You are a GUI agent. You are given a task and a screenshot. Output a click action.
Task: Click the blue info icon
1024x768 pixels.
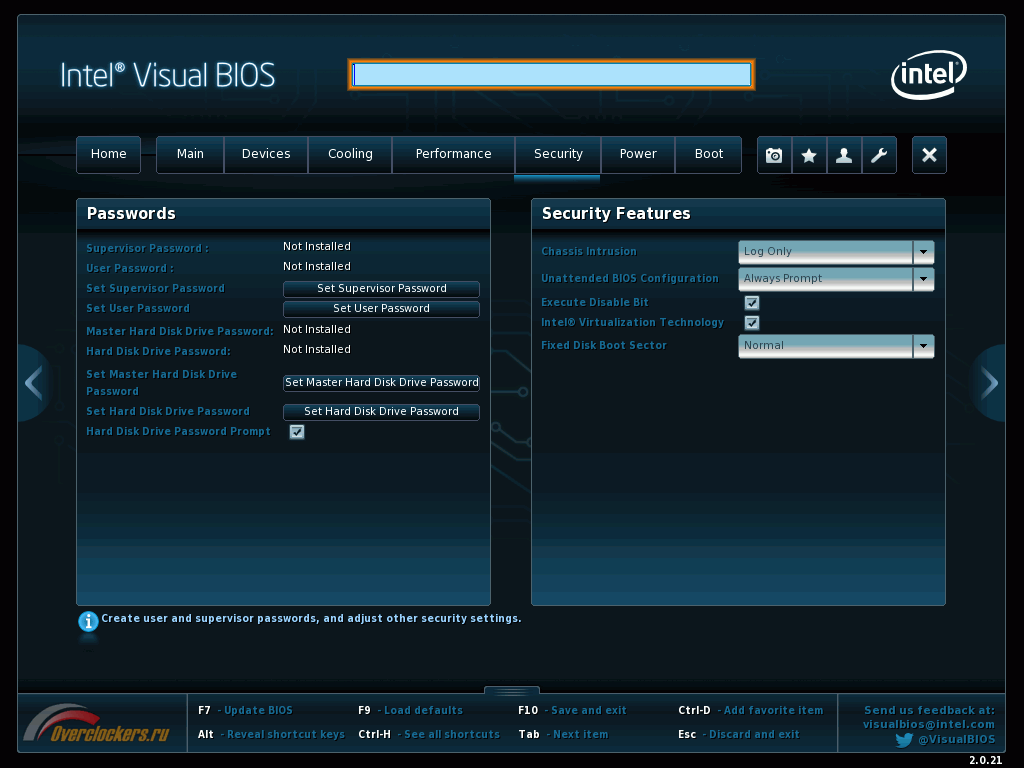[x=88, y=621]
